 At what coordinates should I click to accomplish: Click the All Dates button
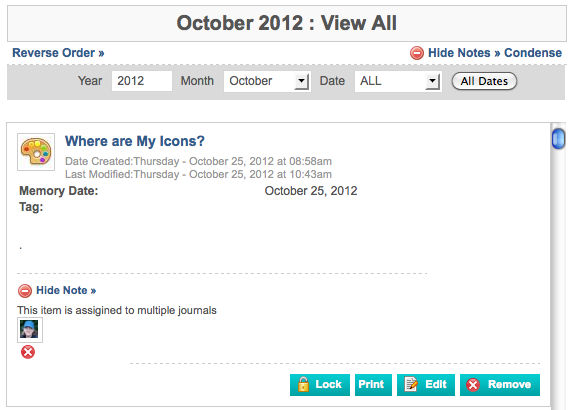pyautogui.click(x=484, y=81)
